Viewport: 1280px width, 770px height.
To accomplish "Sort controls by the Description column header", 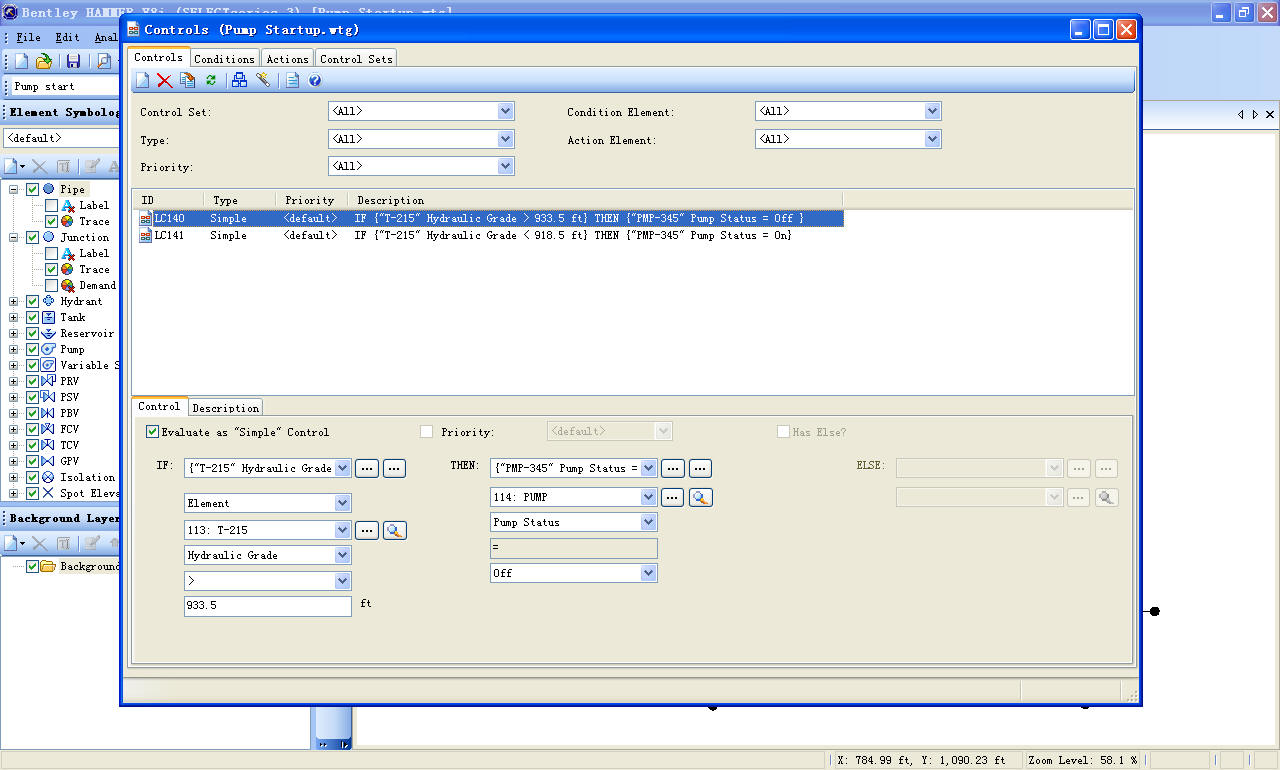I will point(595,200).
